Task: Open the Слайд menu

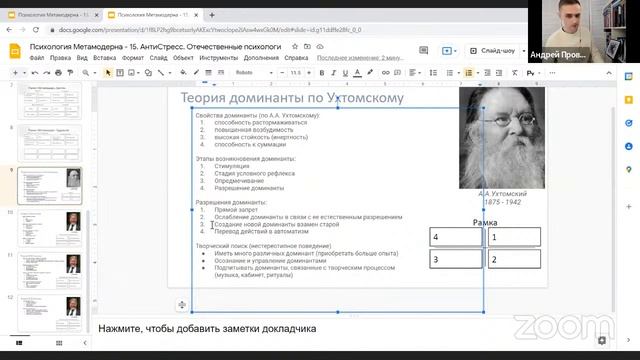Action: (x=158, y=58)
